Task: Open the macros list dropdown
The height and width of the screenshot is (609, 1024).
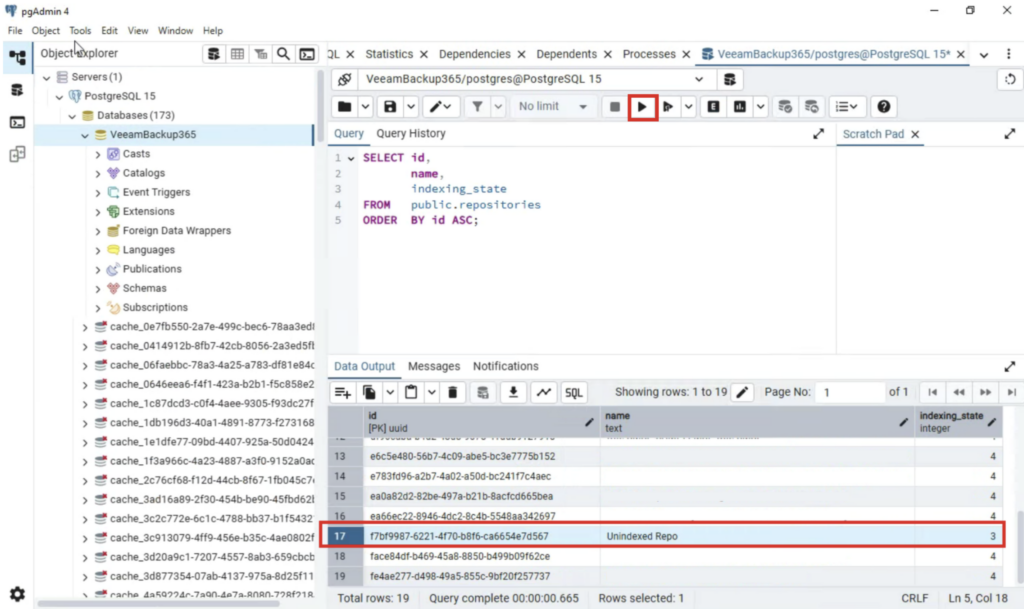Action: tap(847, 106)
